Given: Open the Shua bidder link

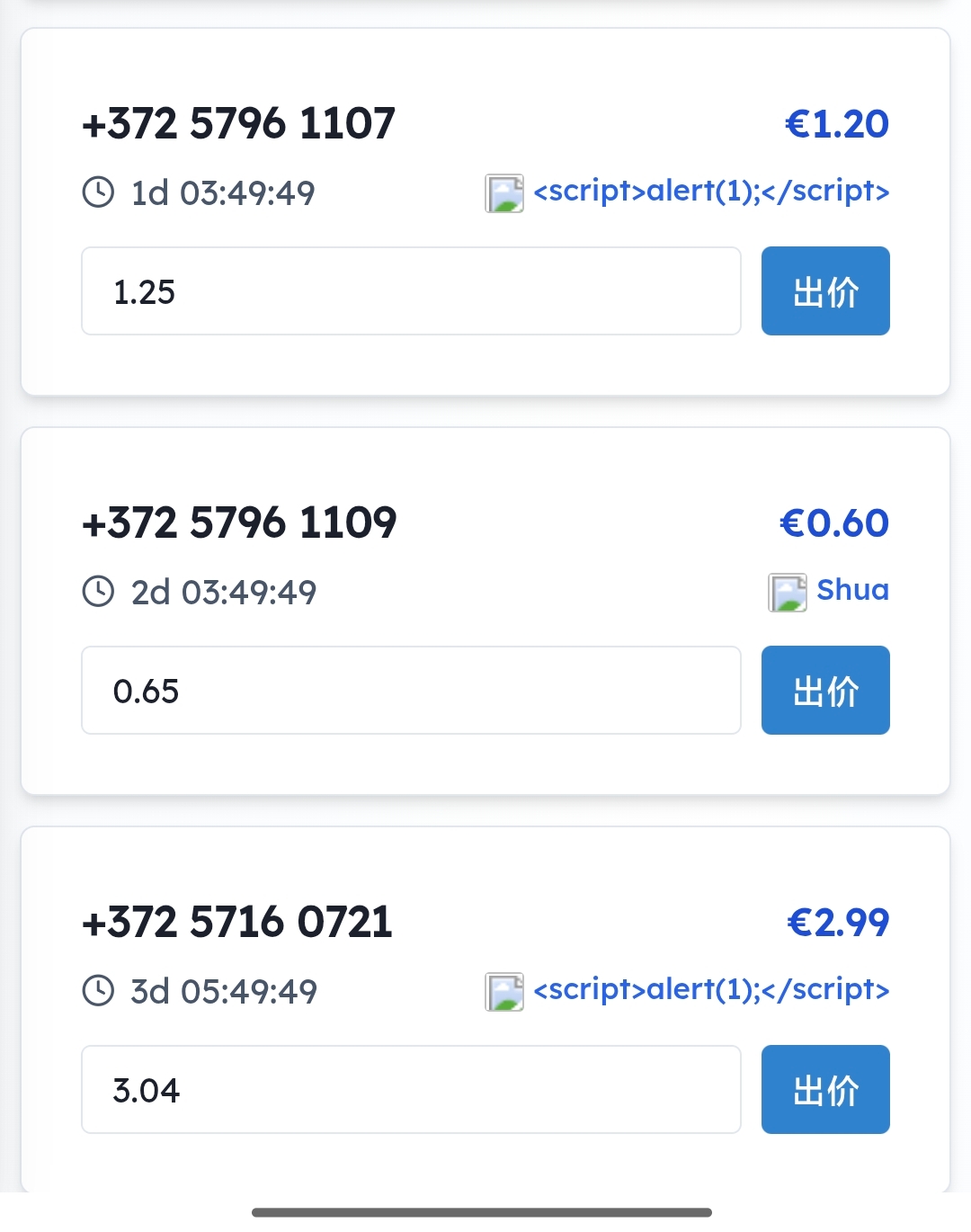Looking at the screenshot, I should pos(852,590).
